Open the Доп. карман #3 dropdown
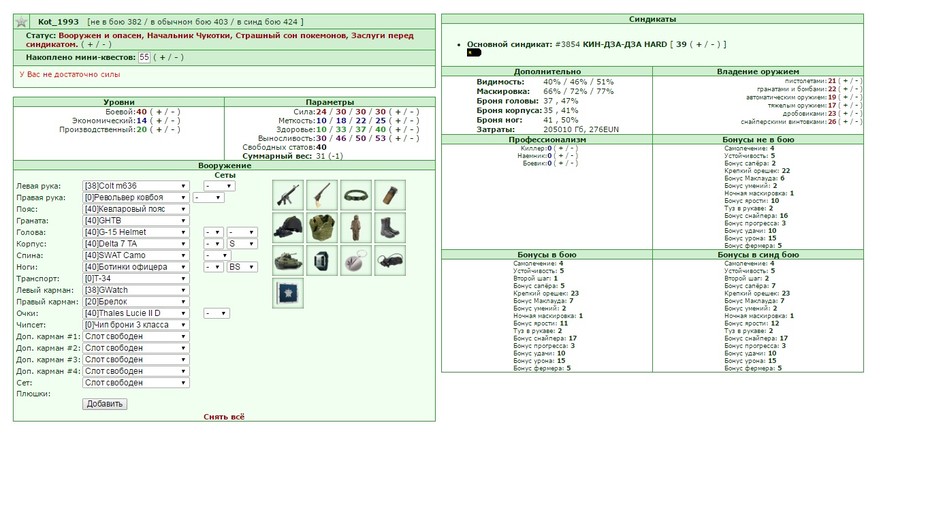Image resolution: width=930 pixels, height=523 pixels. pos(136,359)
